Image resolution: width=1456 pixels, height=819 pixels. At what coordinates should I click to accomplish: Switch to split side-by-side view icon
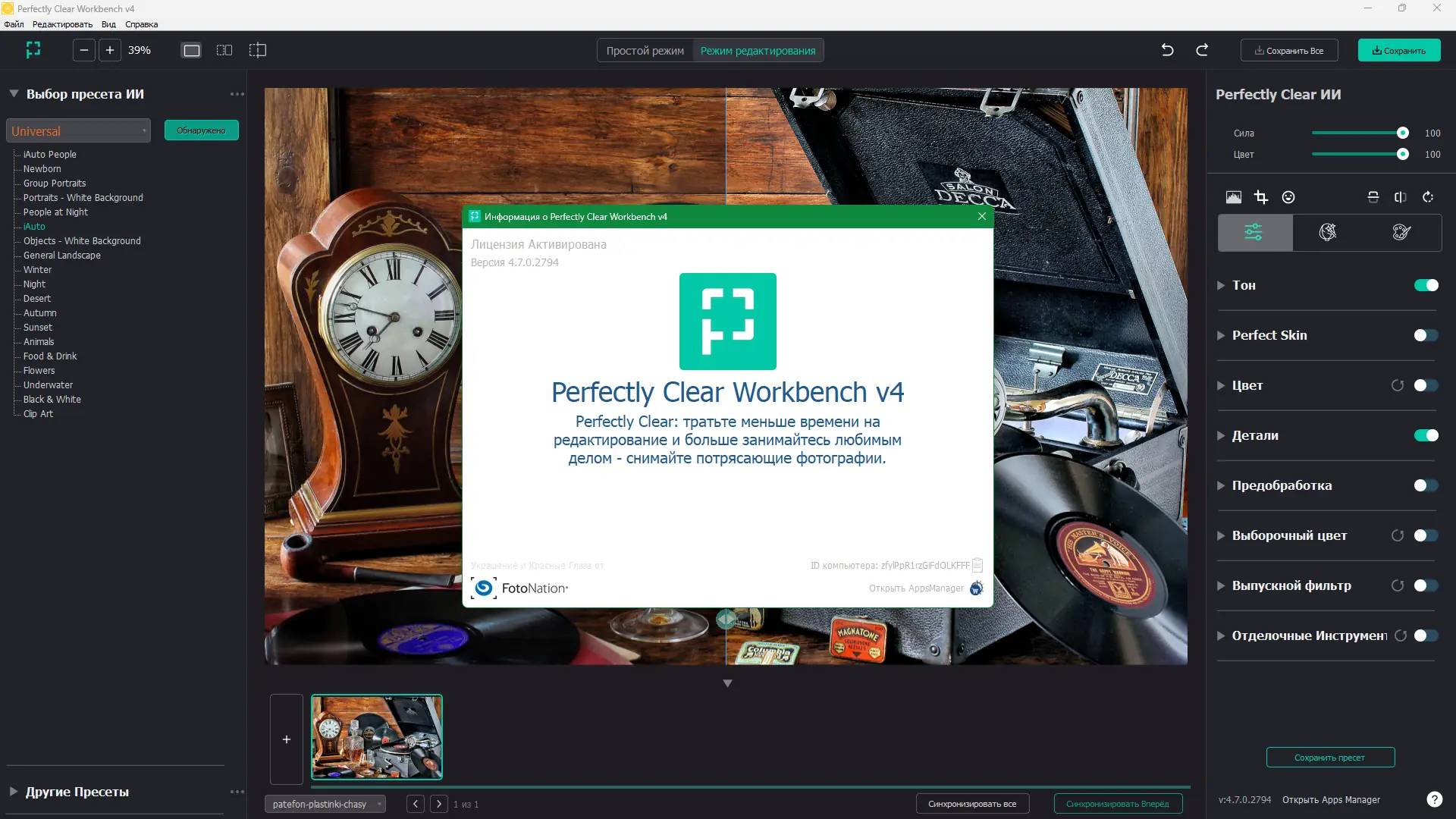[x=224, y=50]
